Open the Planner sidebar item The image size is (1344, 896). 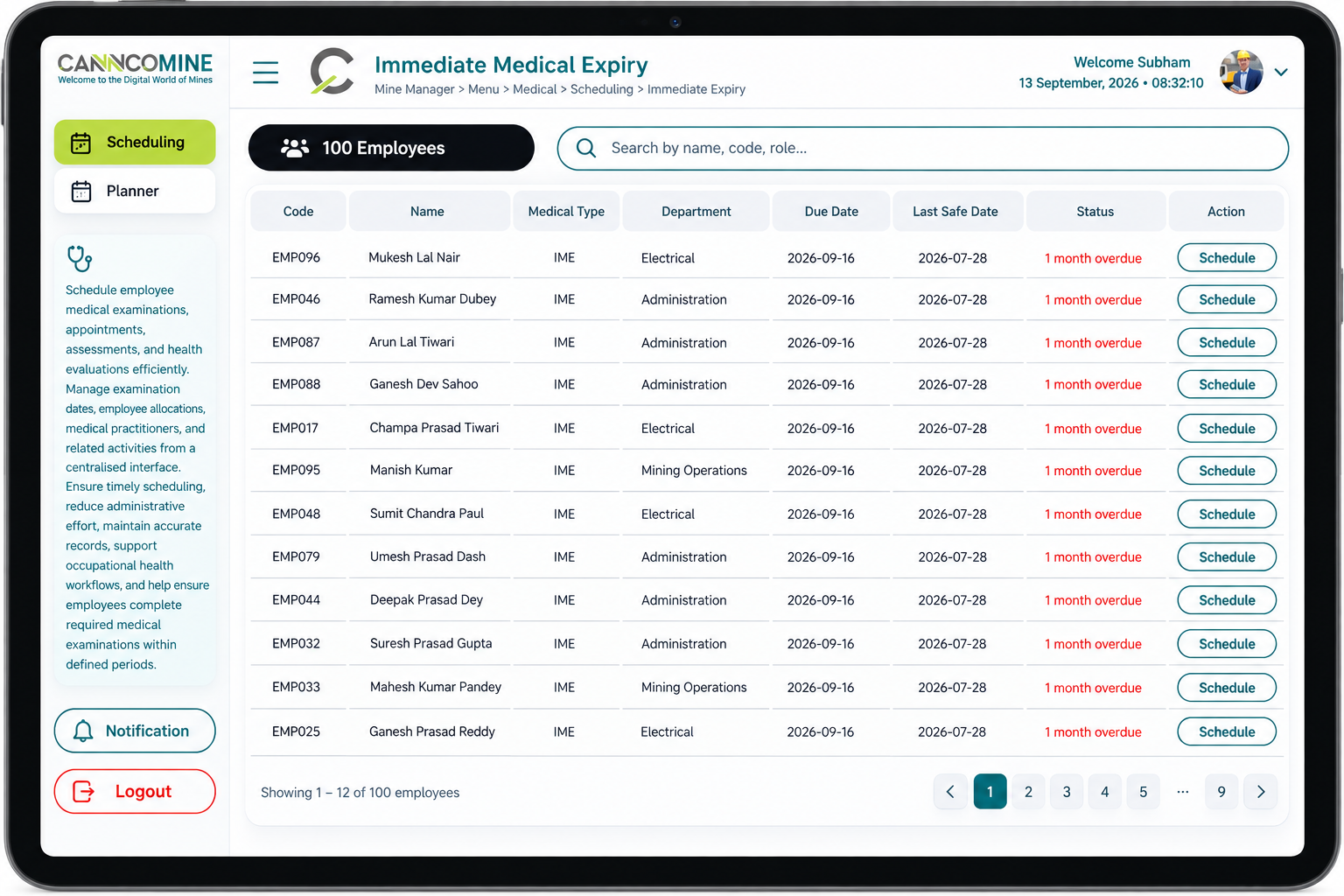[135, 191]
